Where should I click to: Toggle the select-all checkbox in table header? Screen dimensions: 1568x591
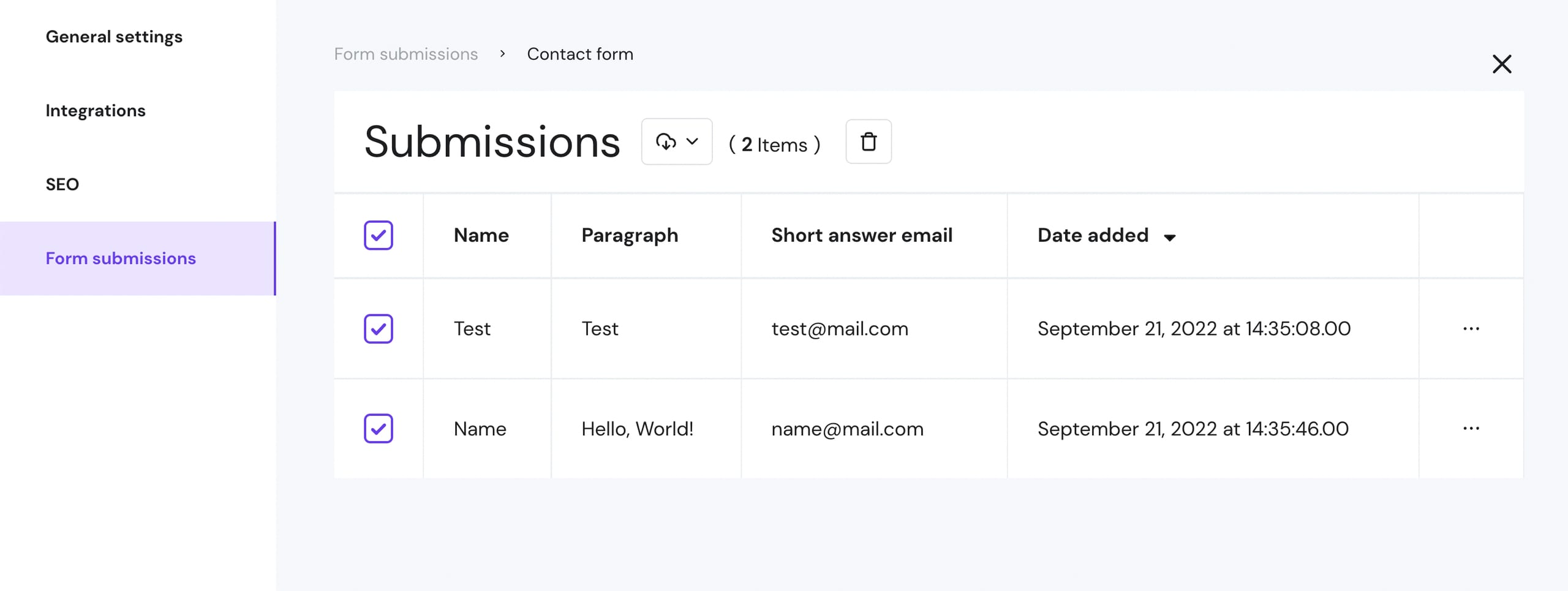coord(378,235)
